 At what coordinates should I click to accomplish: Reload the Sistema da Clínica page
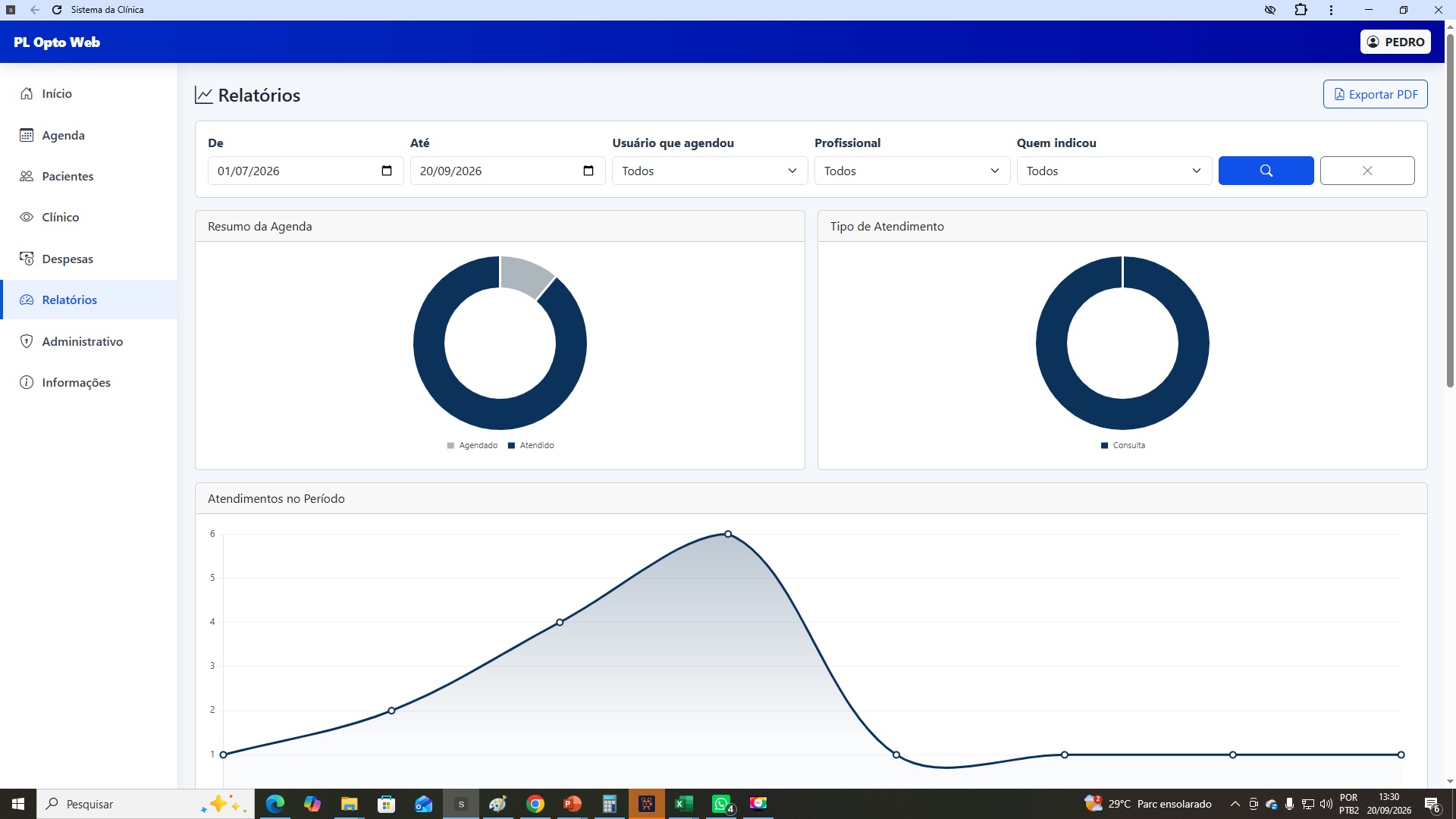pos(57,10)
